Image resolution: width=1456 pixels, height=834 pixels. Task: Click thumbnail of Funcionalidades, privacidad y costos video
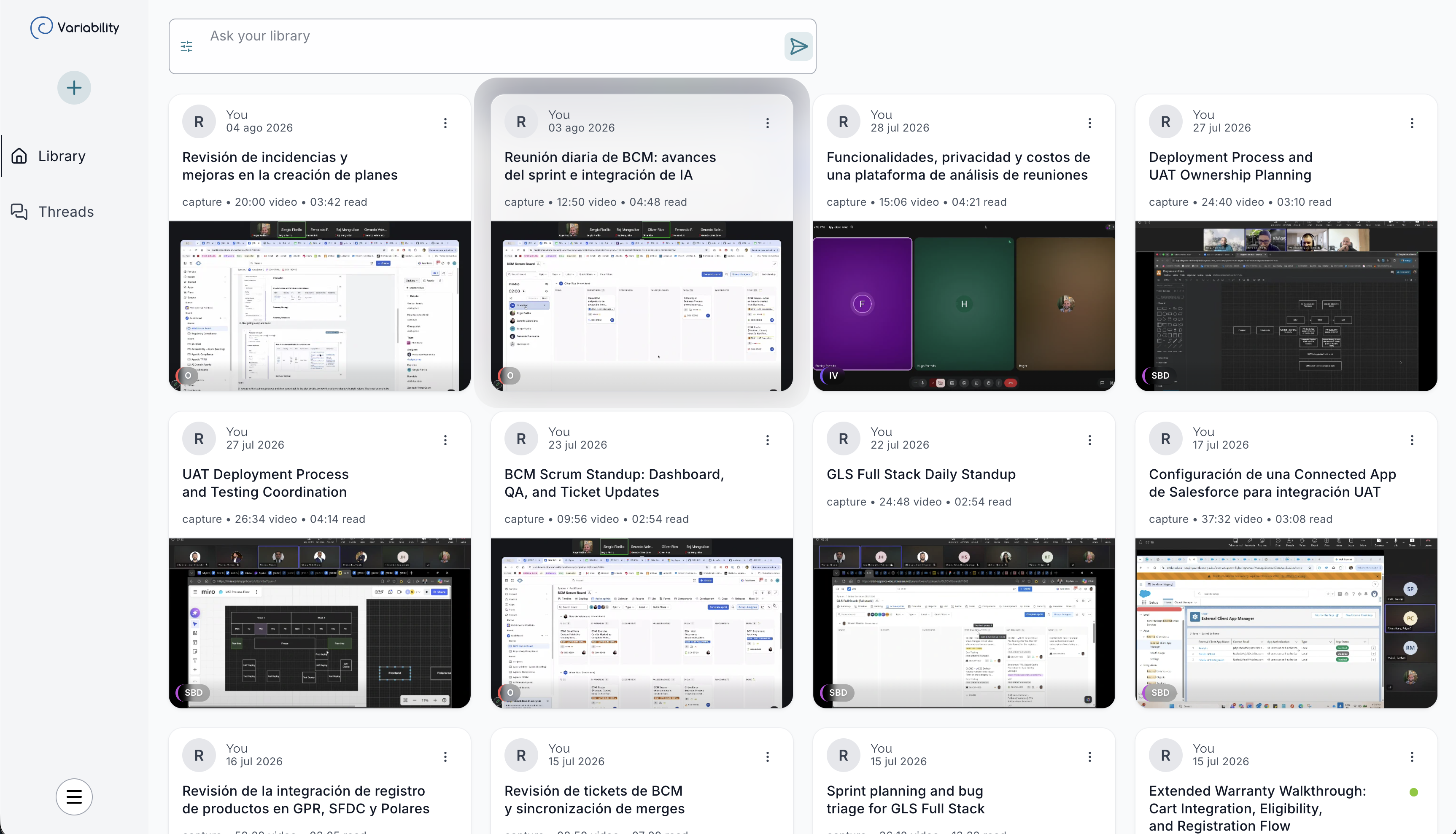coord(964,307)
